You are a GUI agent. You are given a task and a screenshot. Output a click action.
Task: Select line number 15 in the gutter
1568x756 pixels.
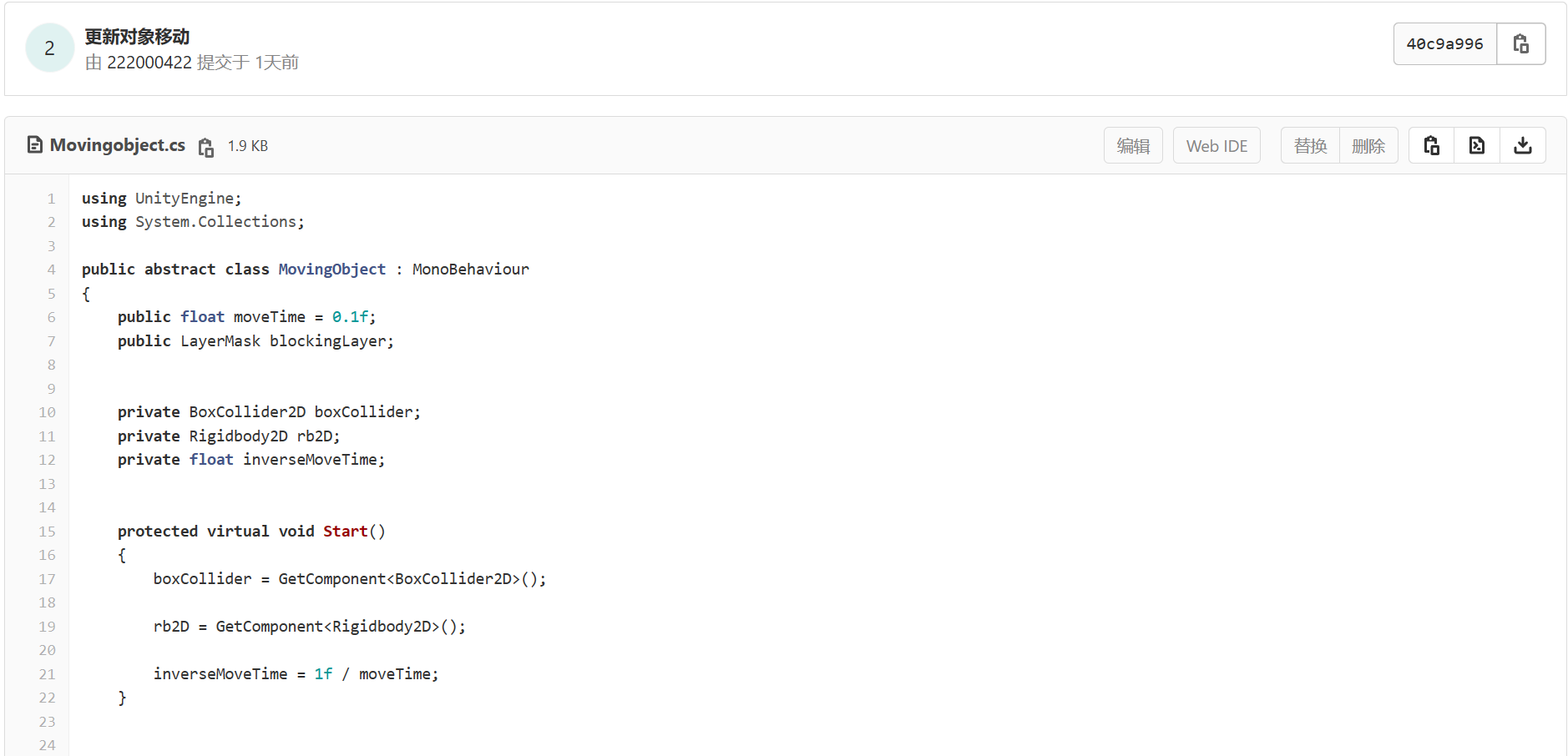tap(47, 532)
